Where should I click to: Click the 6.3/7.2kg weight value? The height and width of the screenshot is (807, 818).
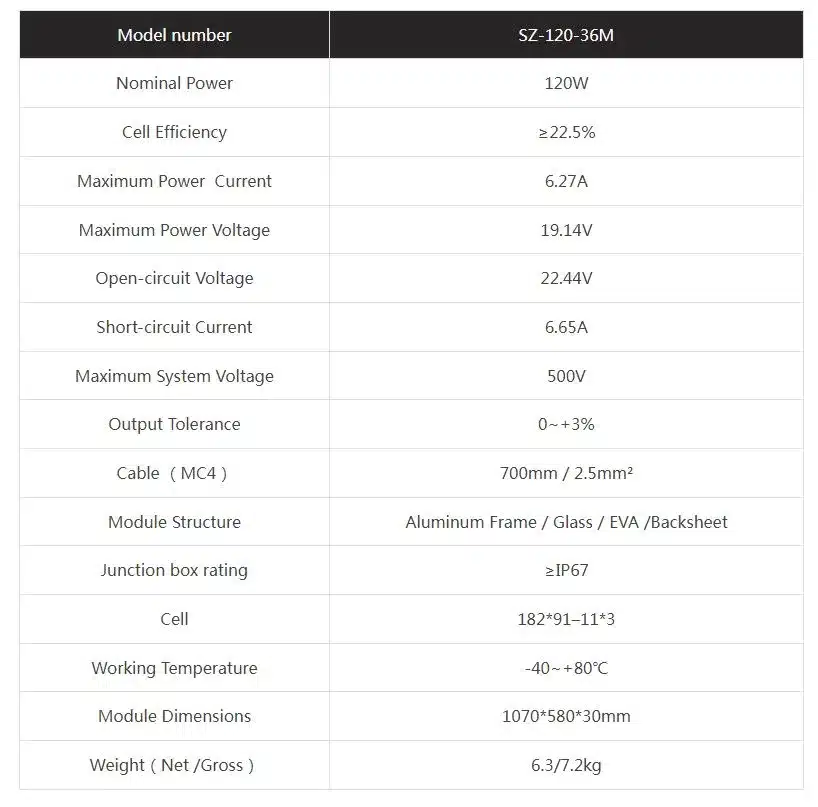(566, 766)
